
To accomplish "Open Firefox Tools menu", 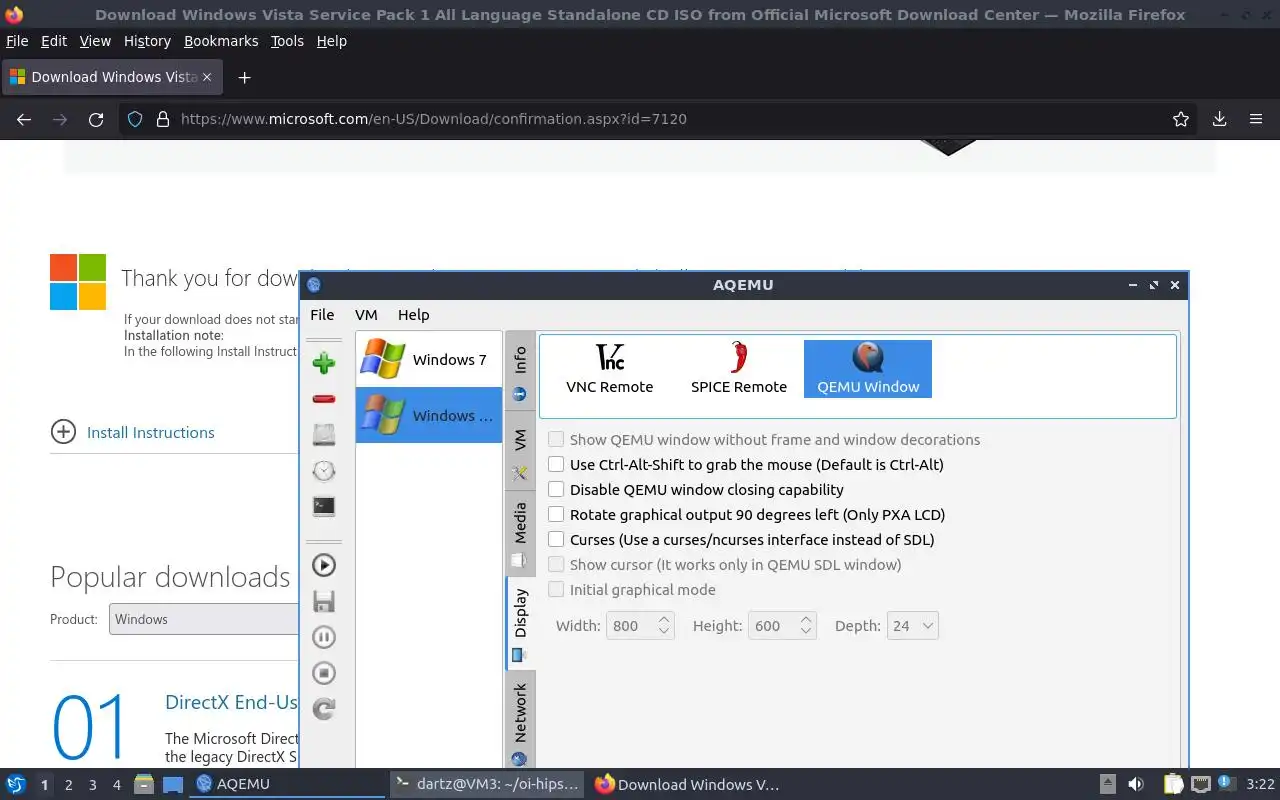I will (x=287, y=41).
